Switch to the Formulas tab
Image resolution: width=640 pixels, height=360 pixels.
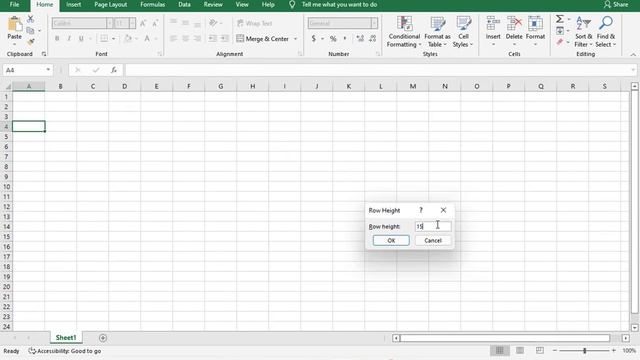pyautogui.click(x=153, y=4)
